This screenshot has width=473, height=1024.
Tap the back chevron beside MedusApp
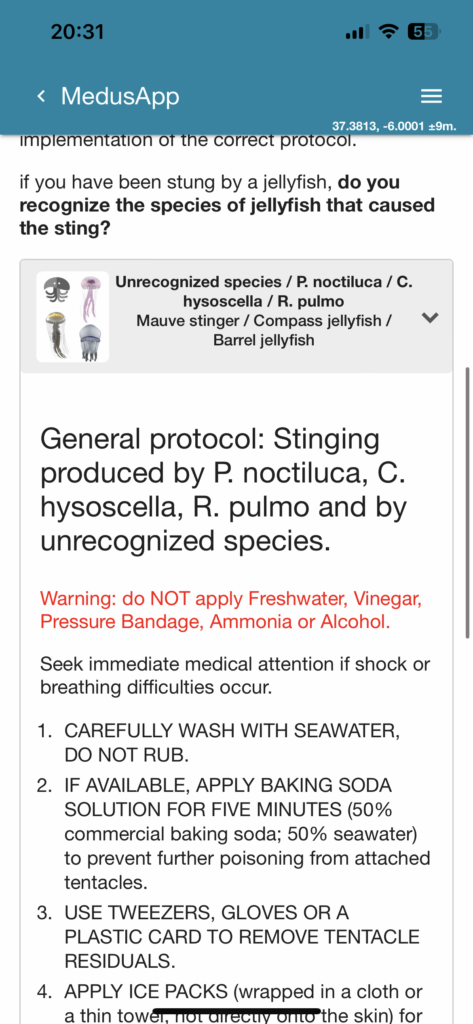[x=41, y=97]
